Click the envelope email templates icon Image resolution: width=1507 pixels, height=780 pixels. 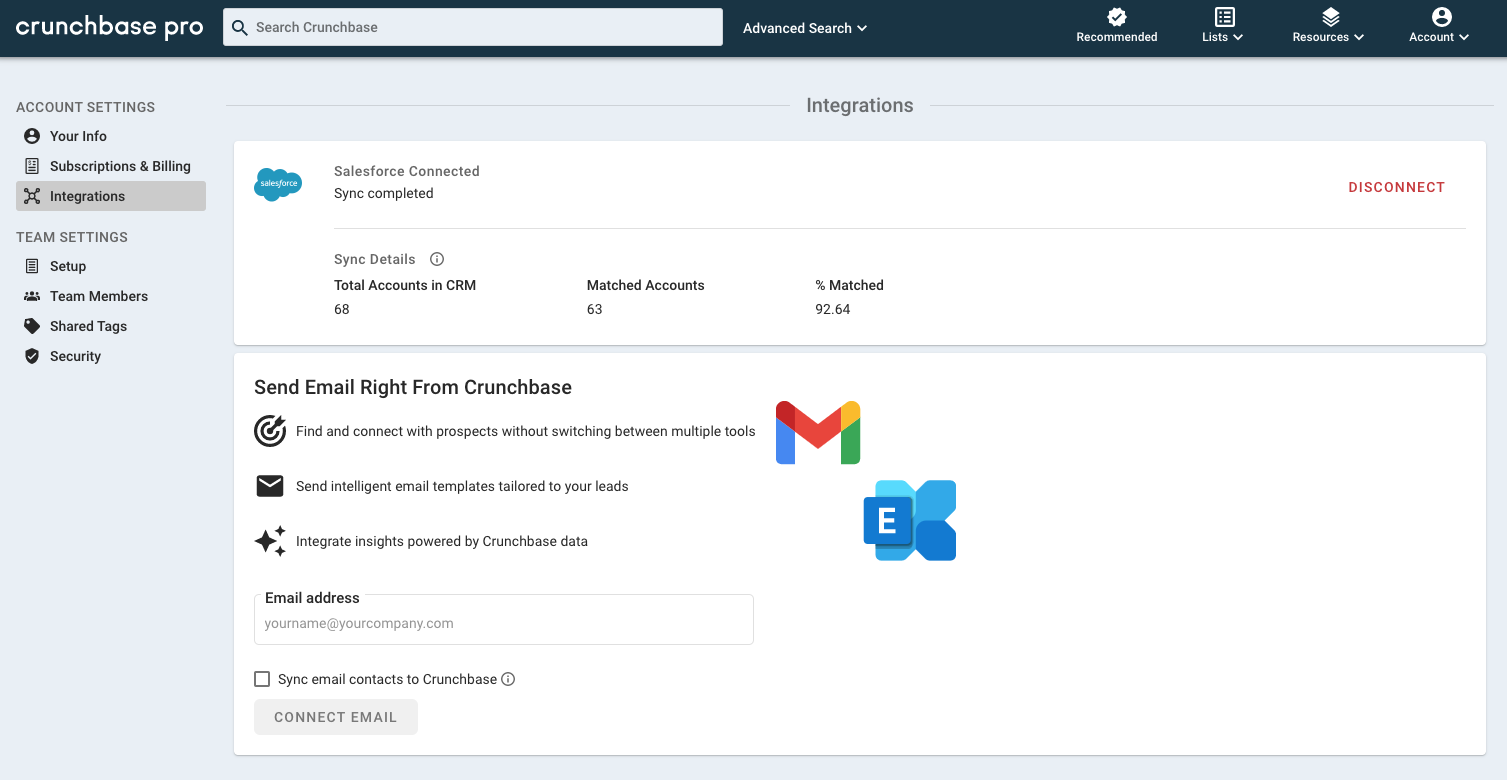coord(270,486)
